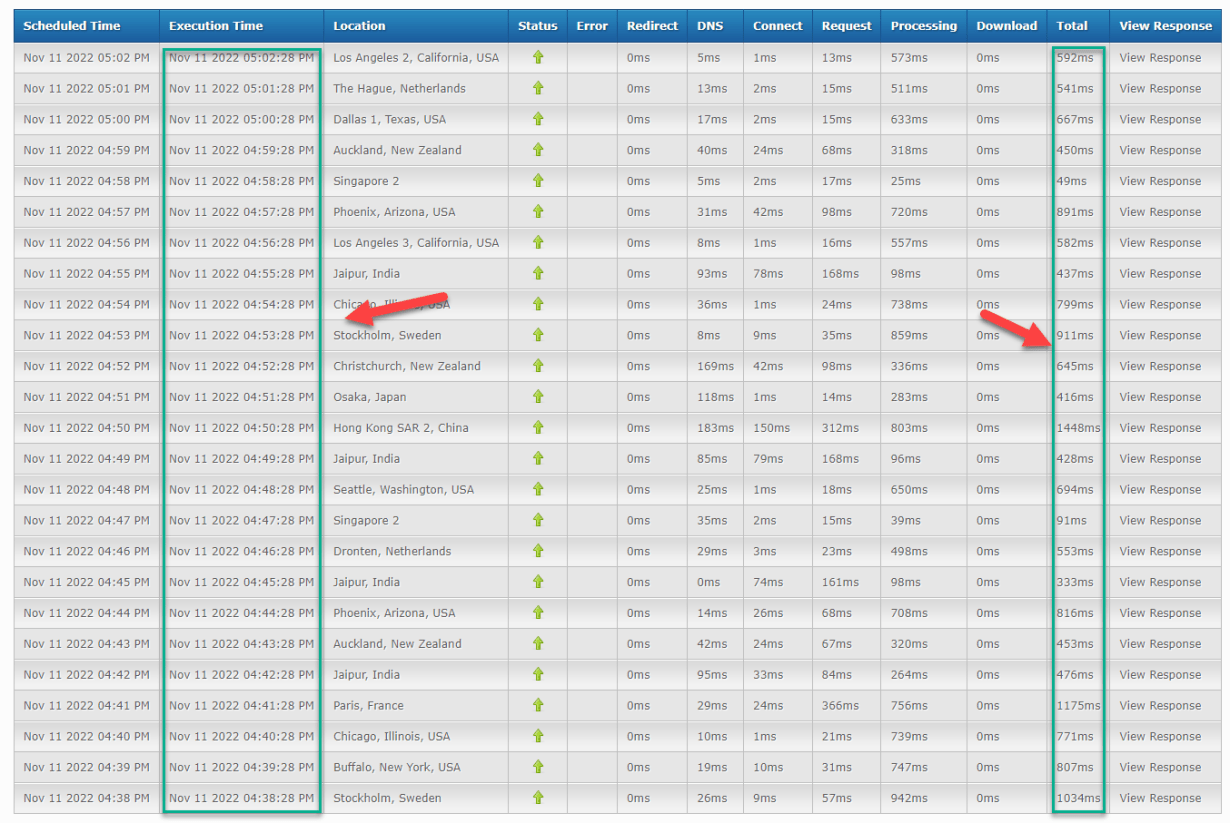Click status arrow in the 04:47 PM Singapore 2 row
The image size is (1230, 823).
[538, 520]
